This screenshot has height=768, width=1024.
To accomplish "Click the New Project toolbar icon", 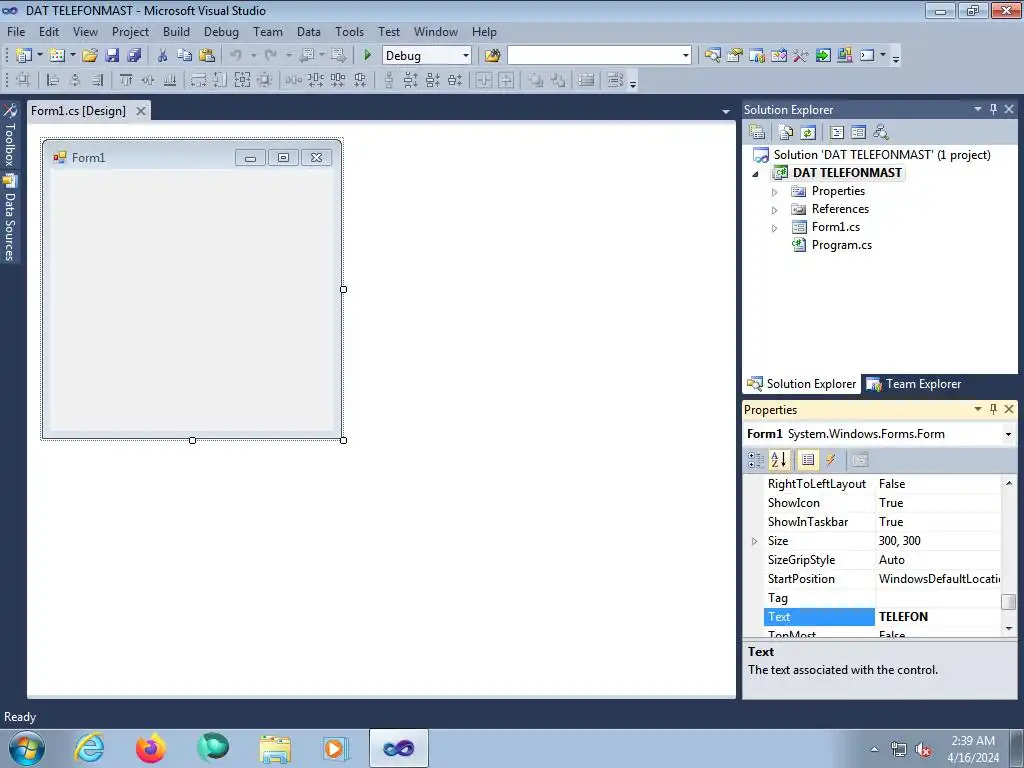I will 24,56.
